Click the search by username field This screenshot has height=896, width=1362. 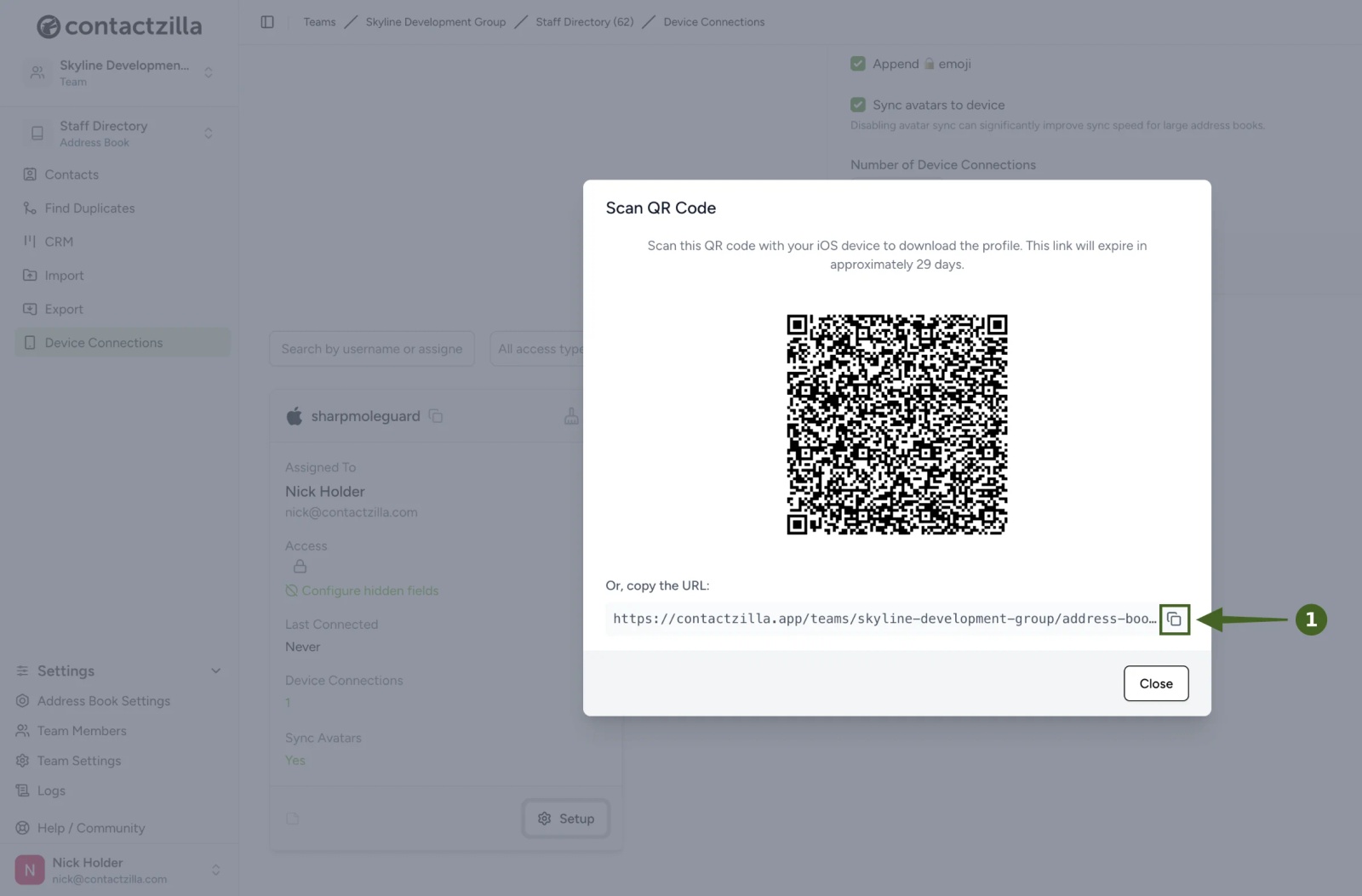point(372,349)
